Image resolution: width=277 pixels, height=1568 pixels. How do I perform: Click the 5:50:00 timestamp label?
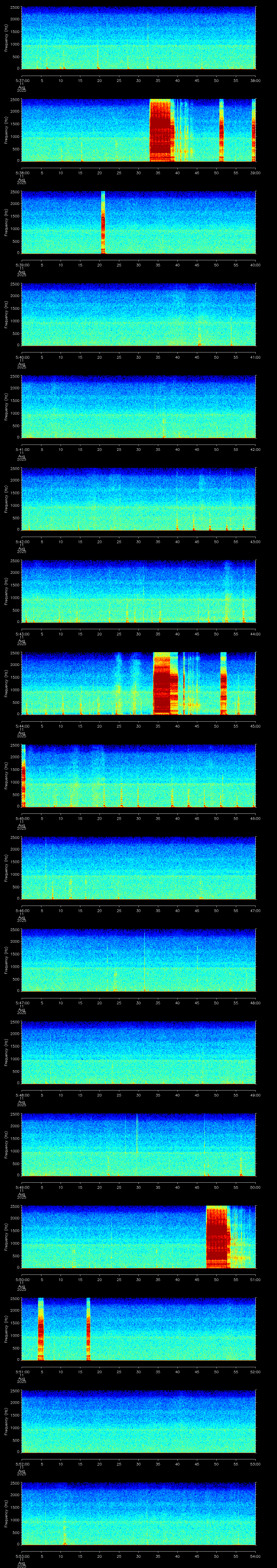pyautogui.click(x=21, y=1279)
